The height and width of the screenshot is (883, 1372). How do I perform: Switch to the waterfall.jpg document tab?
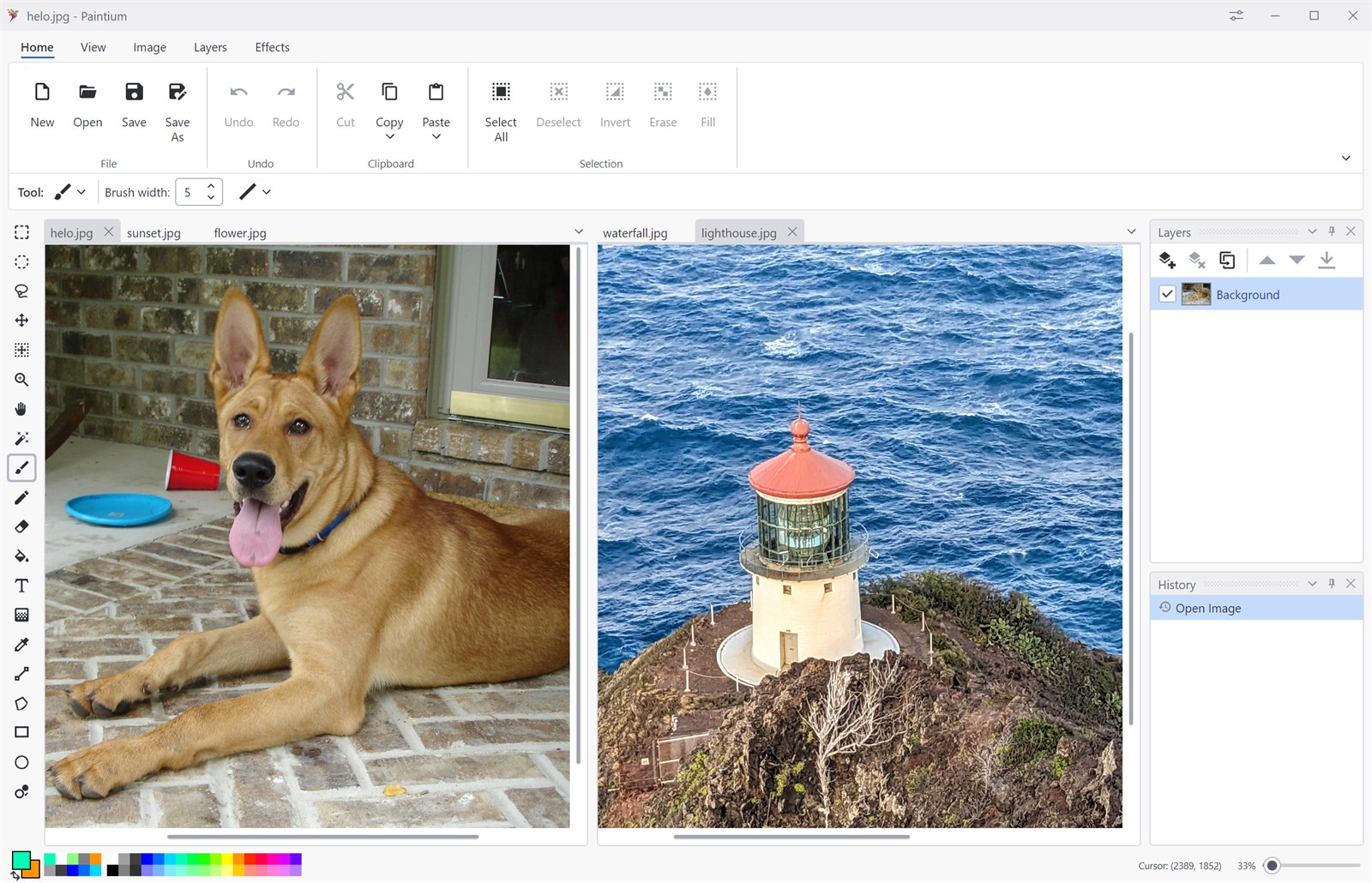(635, 232)
